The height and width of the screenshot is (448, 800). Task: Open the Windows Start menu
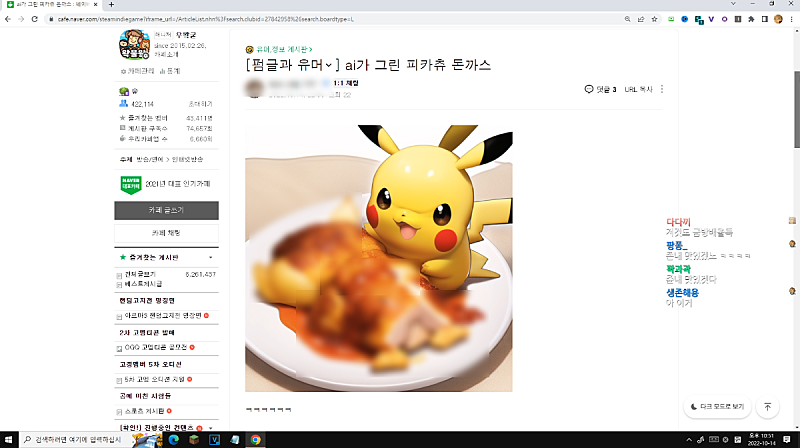[x=9, y=439]
